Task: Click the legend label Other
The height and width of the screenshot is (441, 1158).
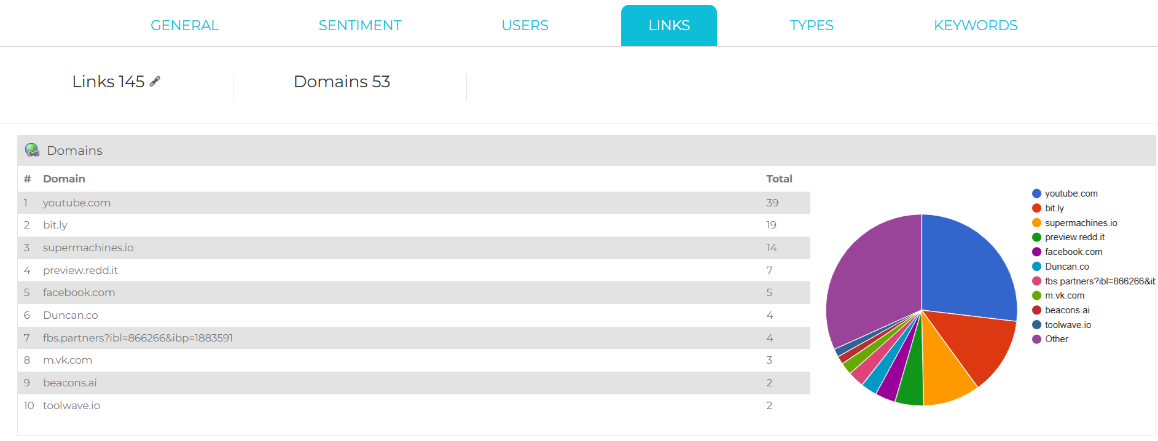Action: 1056,339
